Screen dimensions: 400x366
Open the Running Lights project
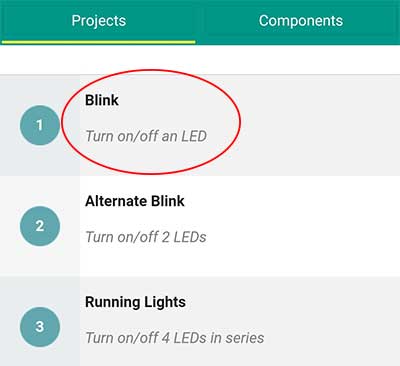[135, 302]
